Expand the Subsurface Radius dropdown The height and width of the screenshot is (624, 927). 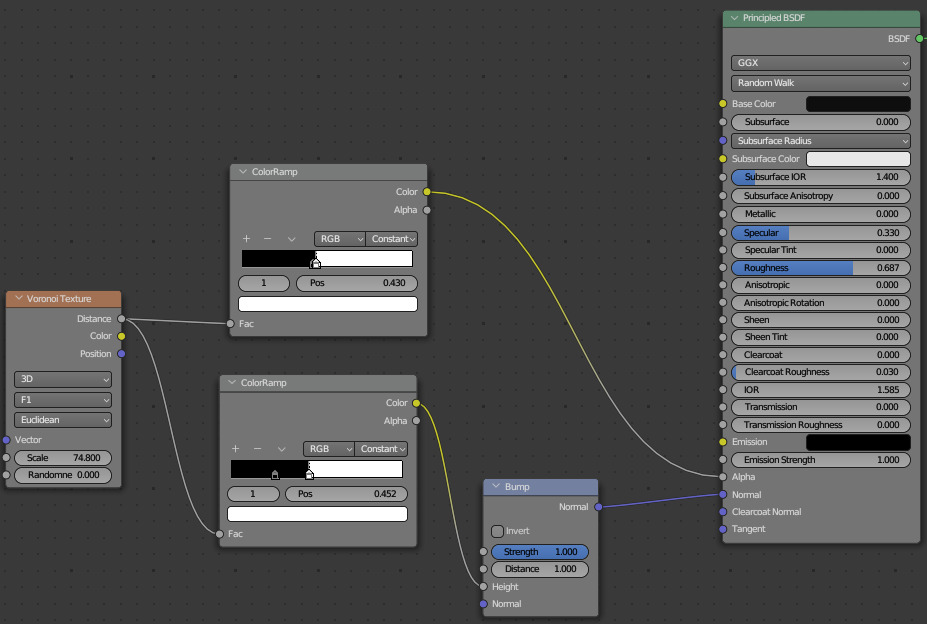click(x=820, y=141)
